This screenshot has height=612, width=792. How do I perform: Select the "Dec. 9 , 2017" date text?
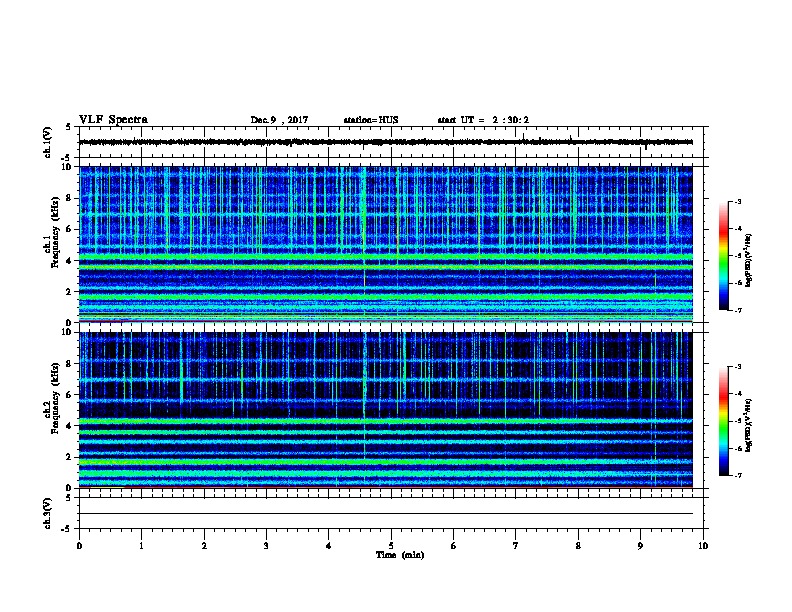click(x=279, y=120)
